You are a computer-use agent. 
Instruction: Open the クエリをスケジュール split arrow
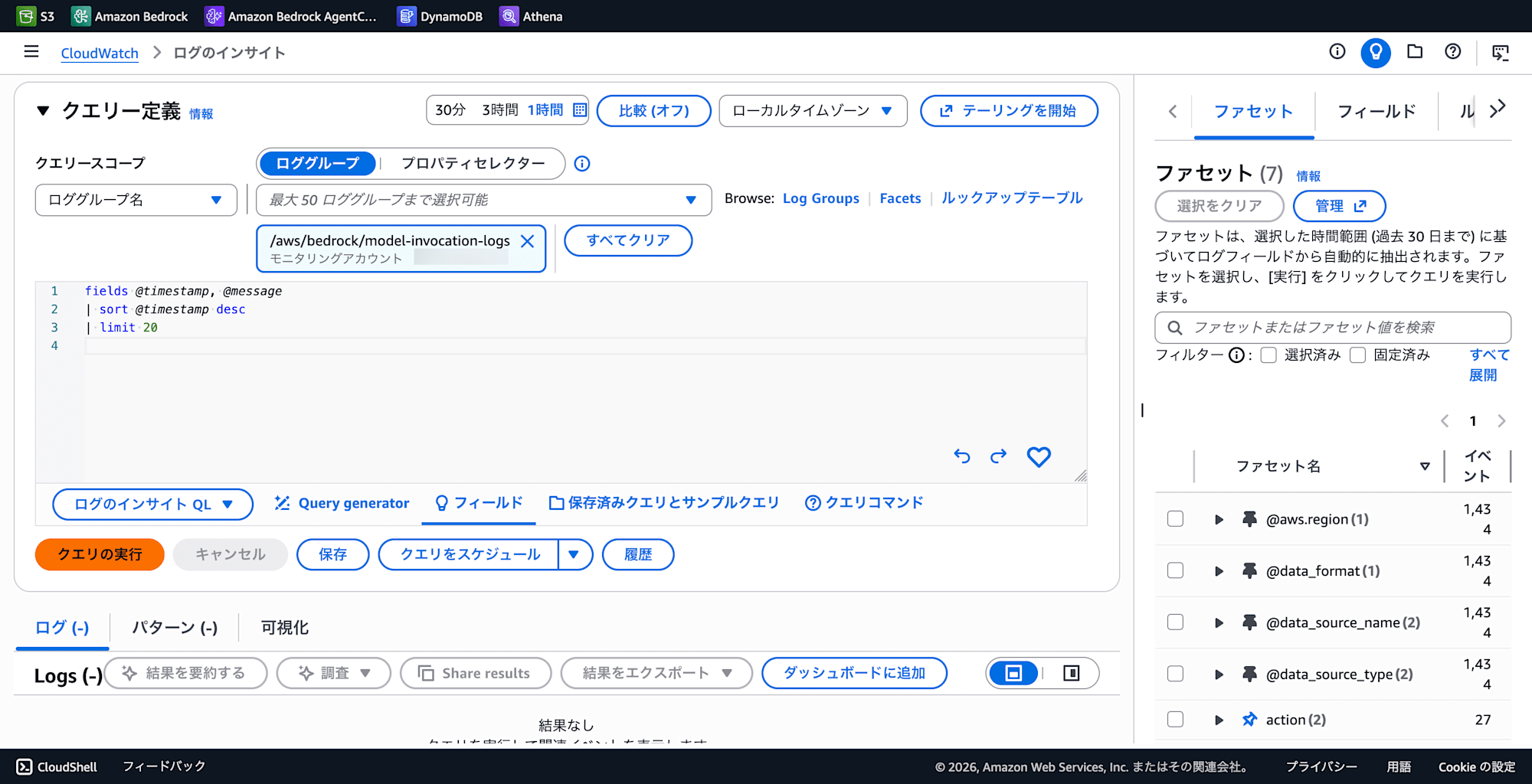tap(574, 554)
